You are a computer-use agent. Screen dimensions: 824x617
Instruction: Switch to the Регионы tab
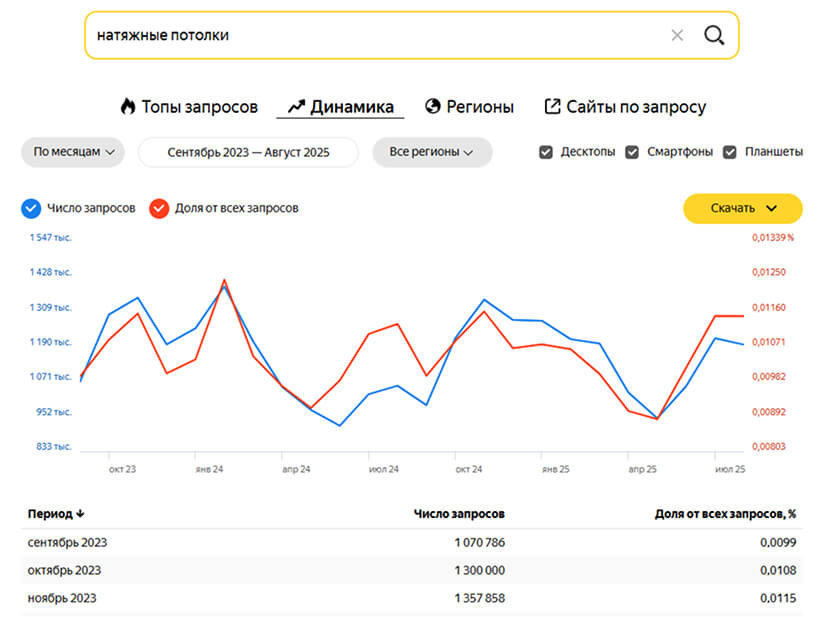(x=480, y=106)
